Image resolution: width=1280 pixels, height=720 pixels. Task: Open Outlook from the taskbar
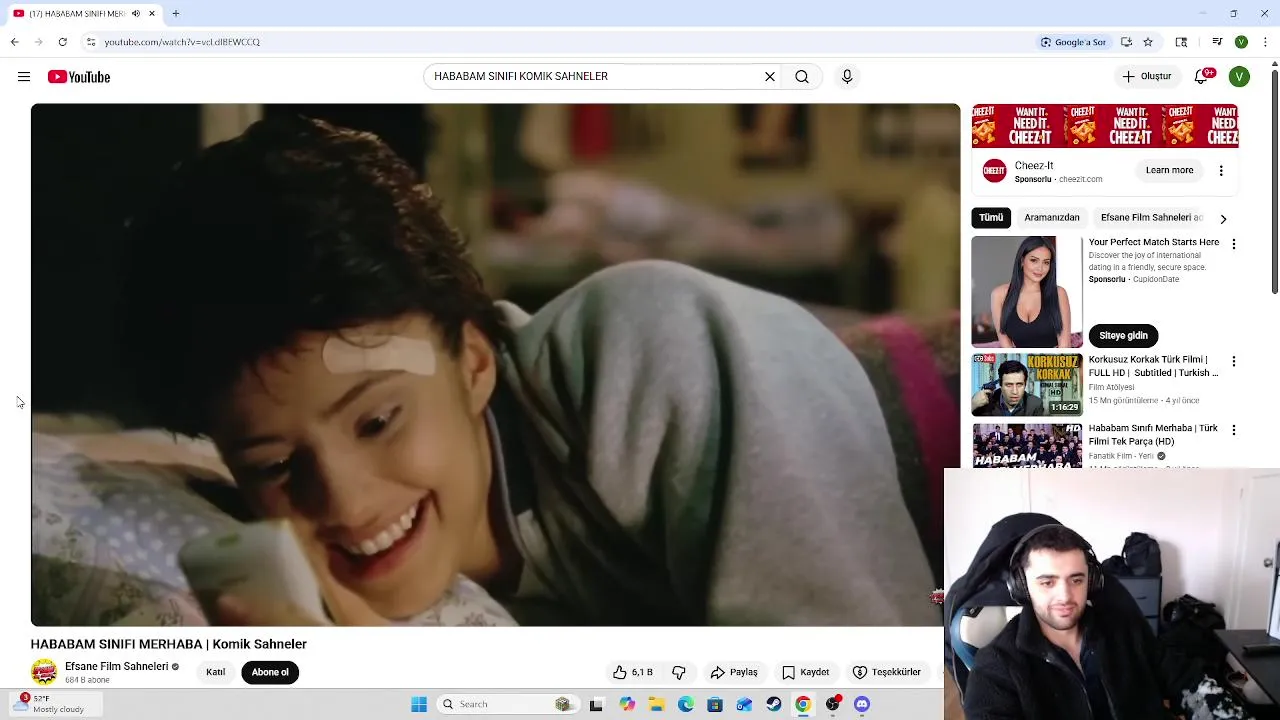point(744,704)
